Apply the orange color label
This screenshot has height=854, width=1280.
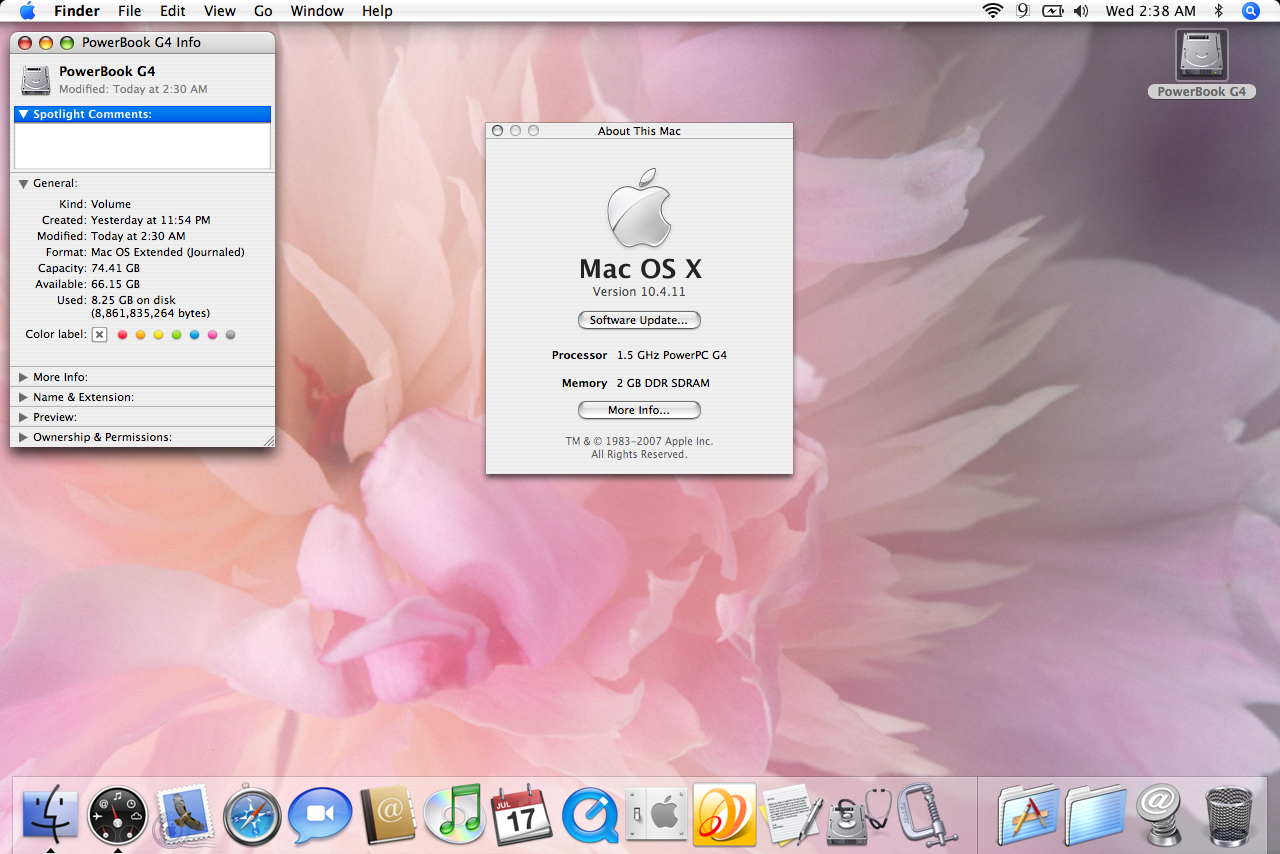pyautogui.click(x=141, y=335)
